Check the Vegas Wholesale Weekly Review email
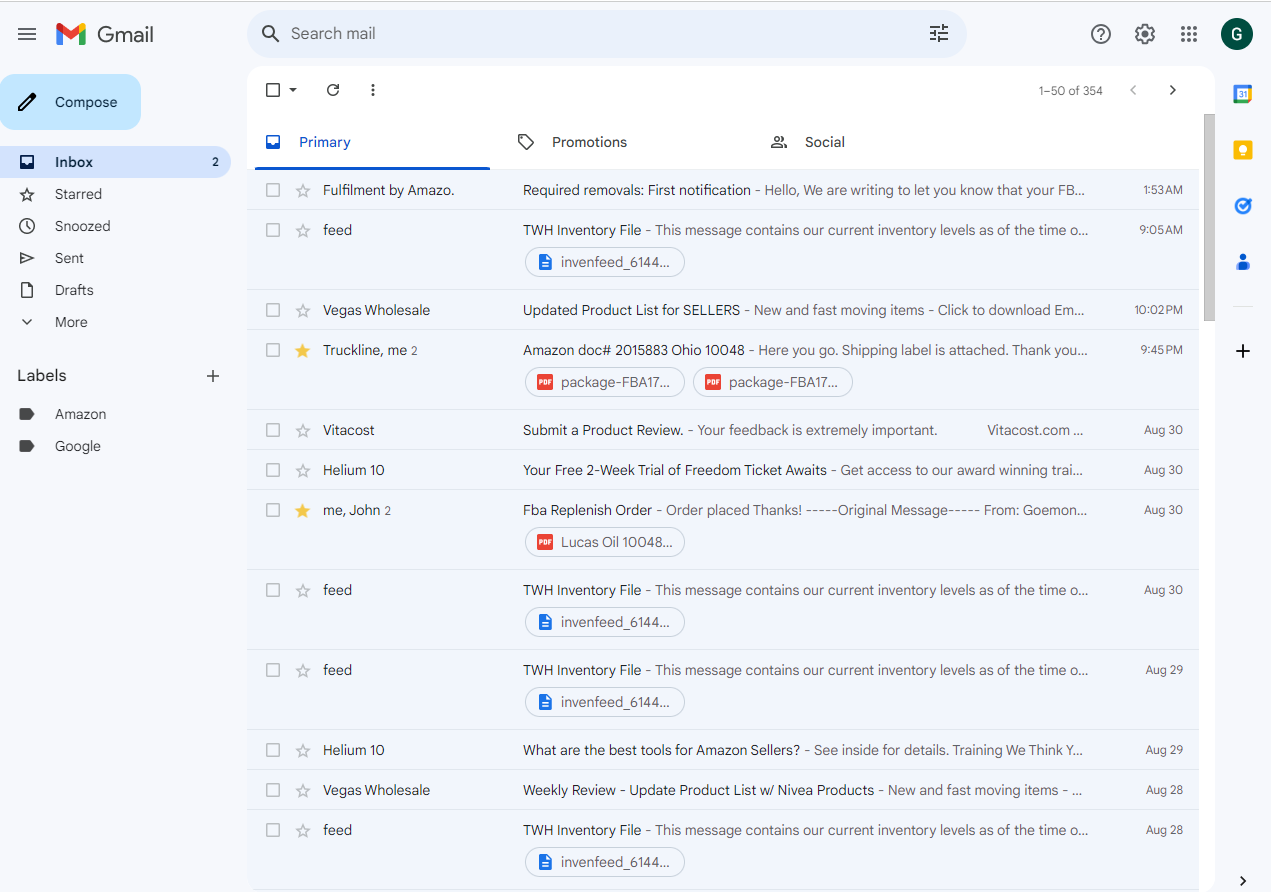The width and height of the screenshot is (1271, 892). click(x=273, y=790)
